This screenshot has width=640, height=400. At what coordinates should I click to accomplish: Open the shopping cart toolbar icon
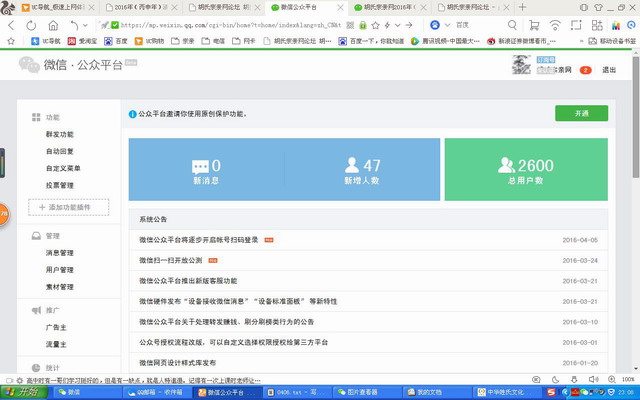534,25
